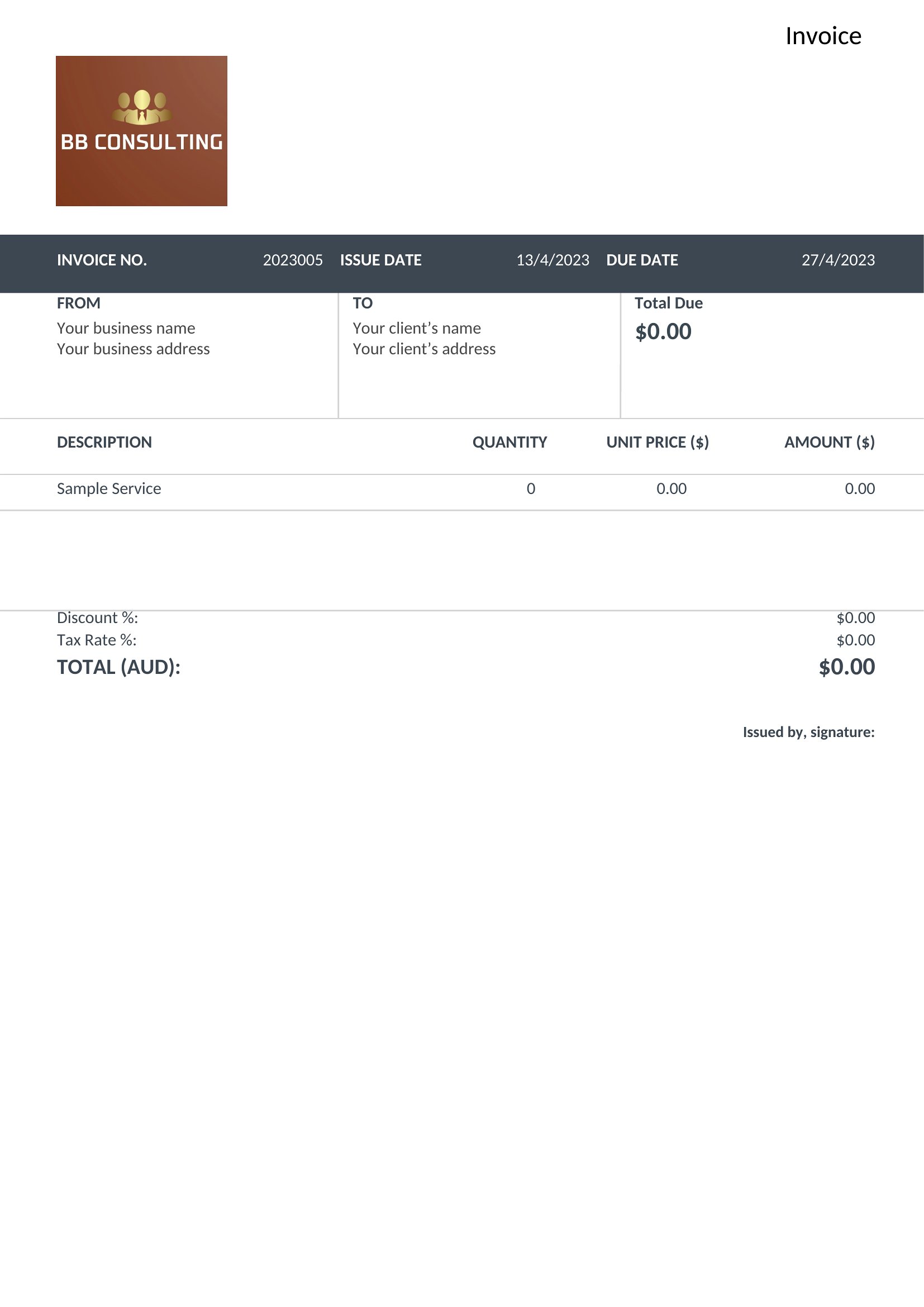924x1307 pixels.
Task: Select the invoice number 2023005
Action: [x=292, y=260]
